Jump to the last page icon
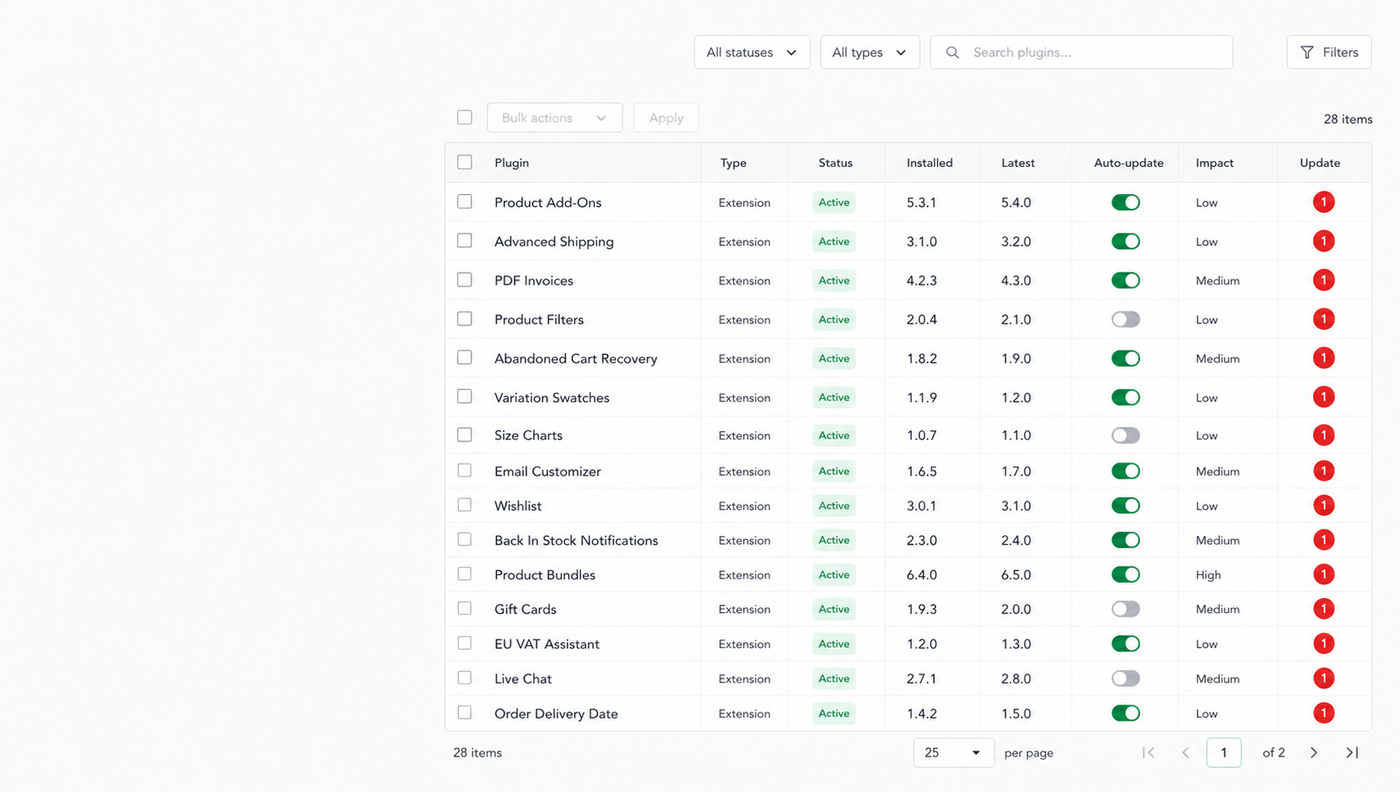This screenshot has width=1400, height=792. click(1352, 753)
